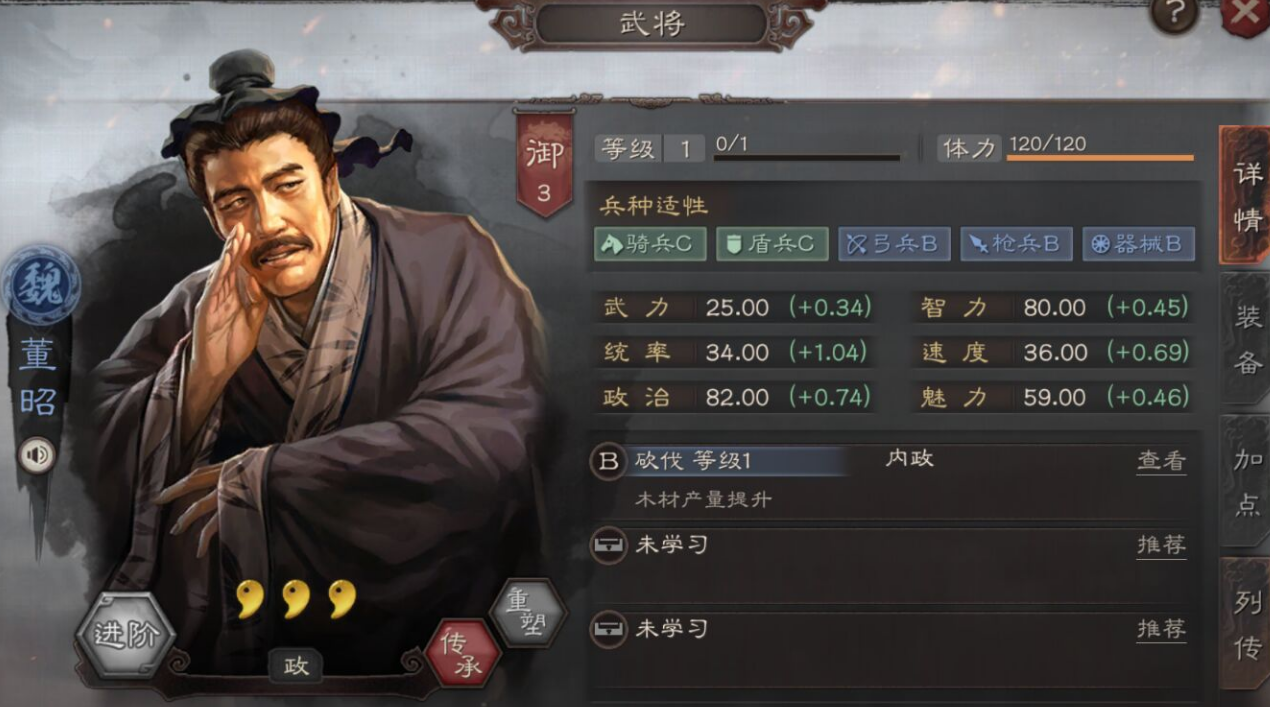
Task: Click 查看 link for the 砍伐 skill
Action: pos(1161,461)
